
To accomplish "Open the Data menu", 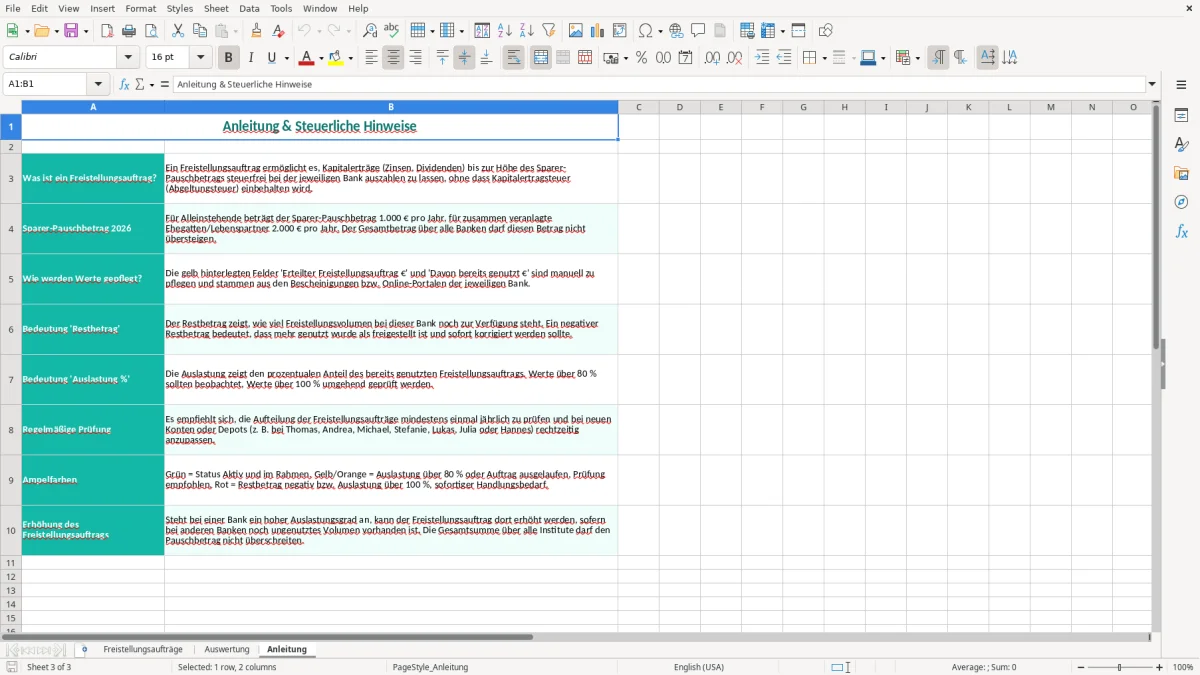I will 249,8.
